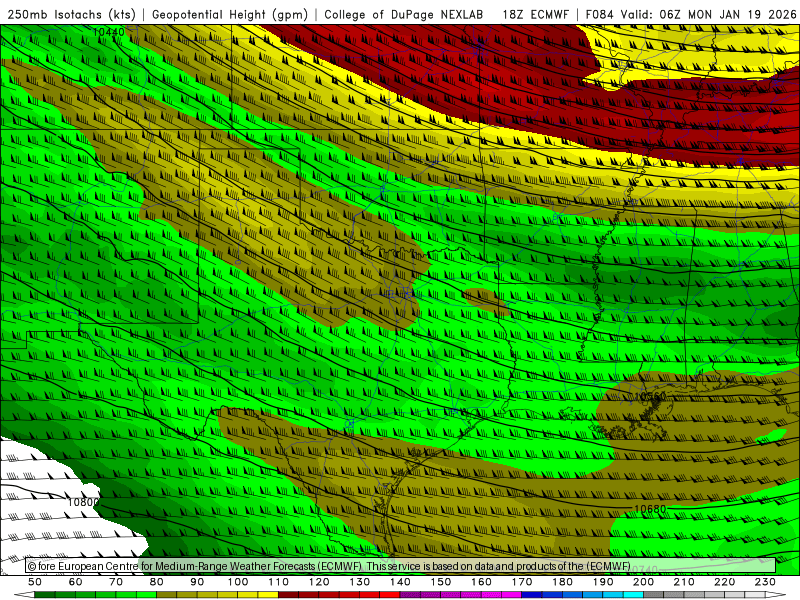This screenshot has width=800, height=600.
Task: Click the 200 value on color scale
Action: 644,582
